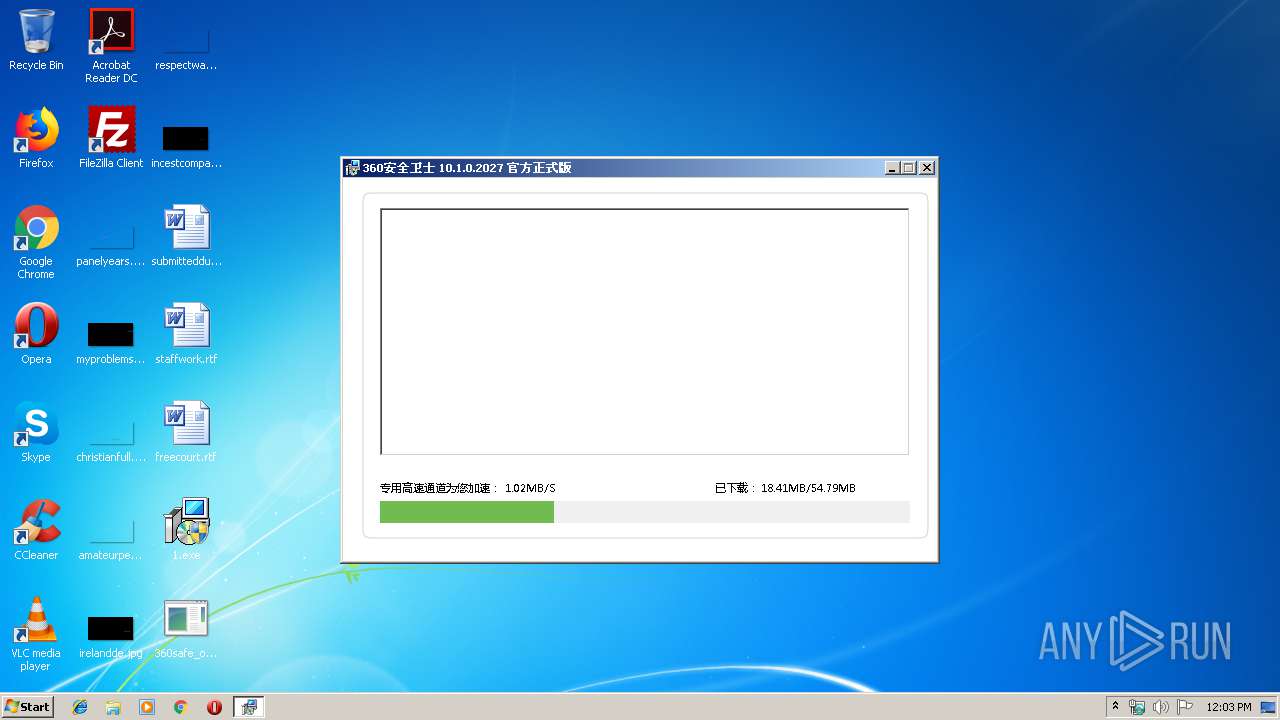The width and height of the screenshot is (1280, 720).
Task: Launch Opera browser desktop icon
Action: coord(36,334)
